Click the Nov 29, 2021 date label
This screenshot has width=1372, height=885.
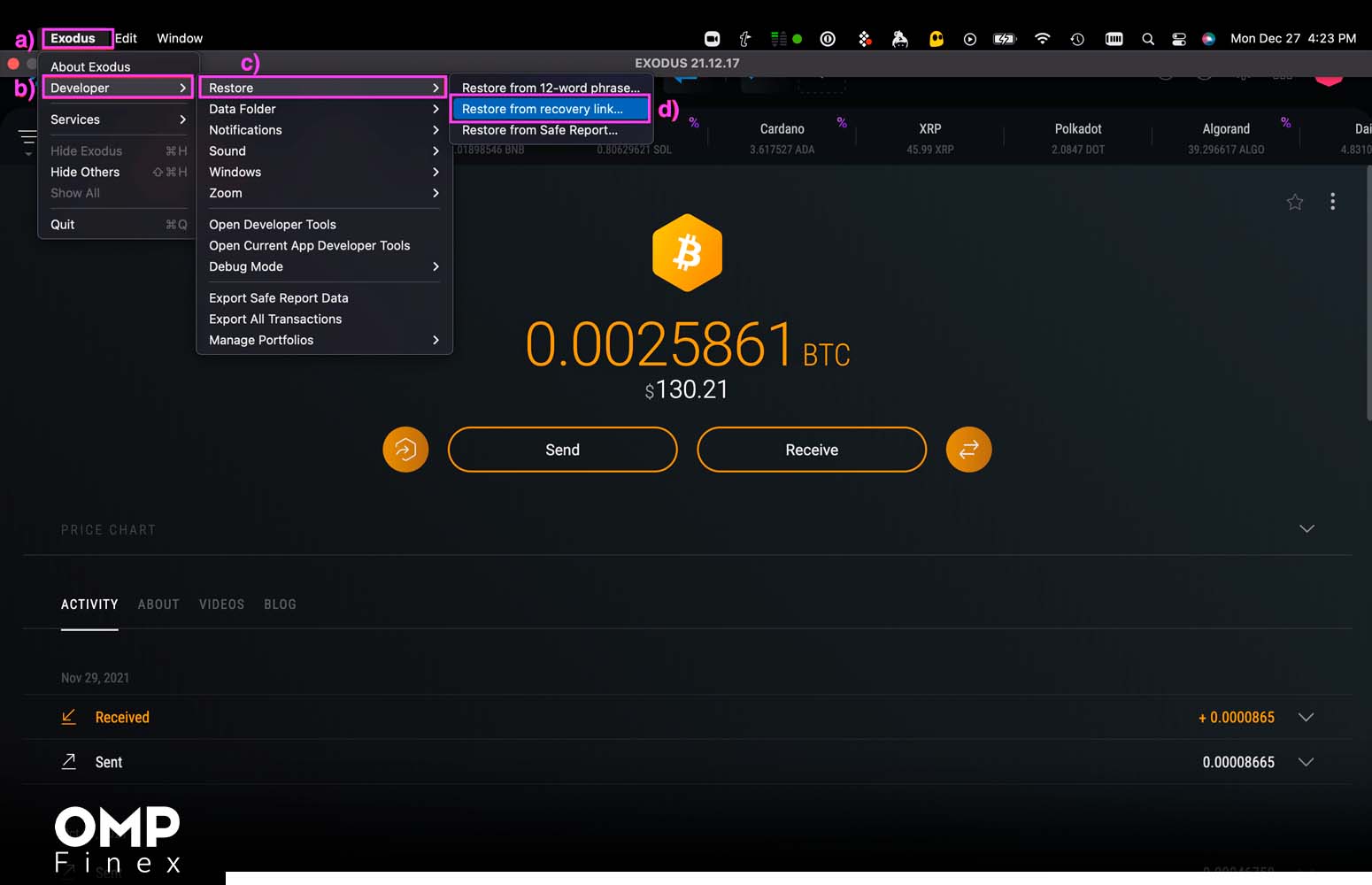pyautogui.click(x=95, y=678)
